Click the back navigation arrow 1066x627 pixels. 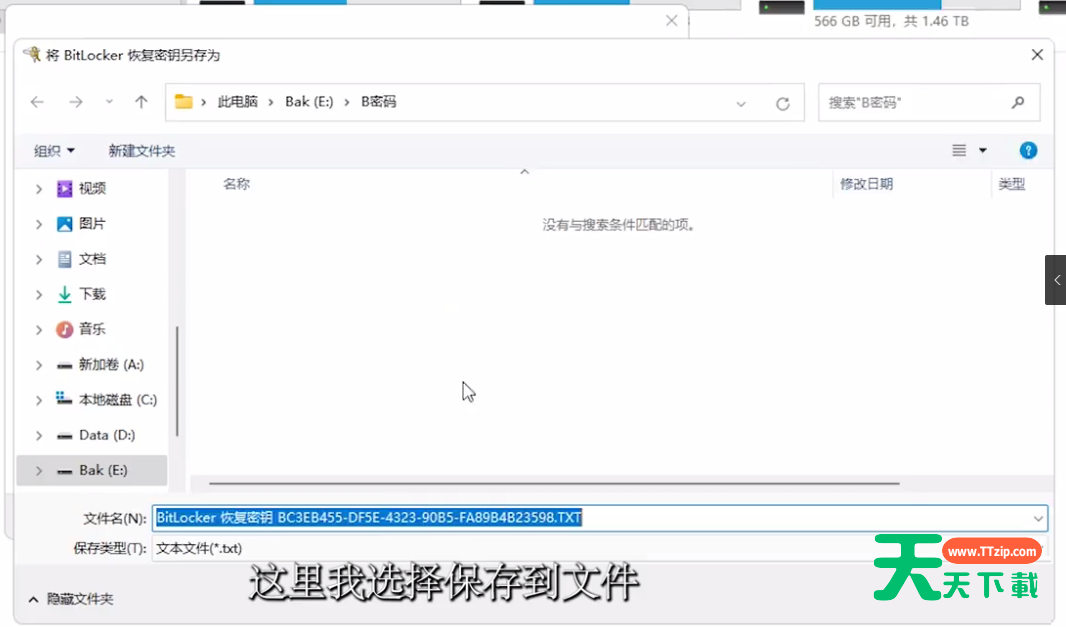coord(37,101)
